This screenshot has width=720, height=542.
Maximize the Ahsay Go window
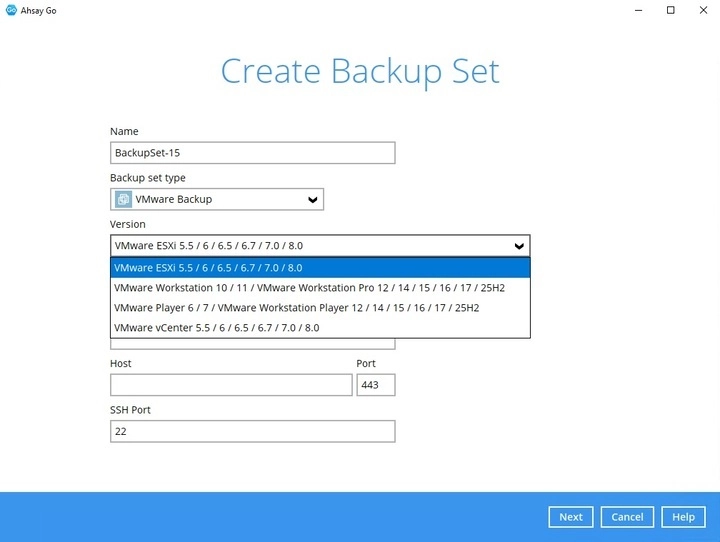click(x=671, y=10)
